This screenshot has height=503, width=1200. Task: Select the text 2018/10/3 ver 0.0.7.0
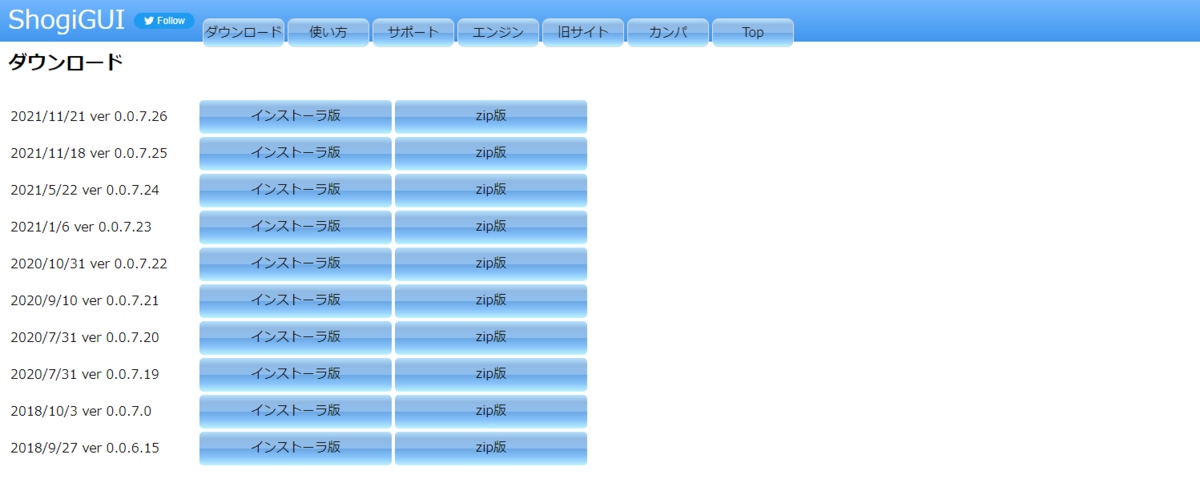click(81, 411)
